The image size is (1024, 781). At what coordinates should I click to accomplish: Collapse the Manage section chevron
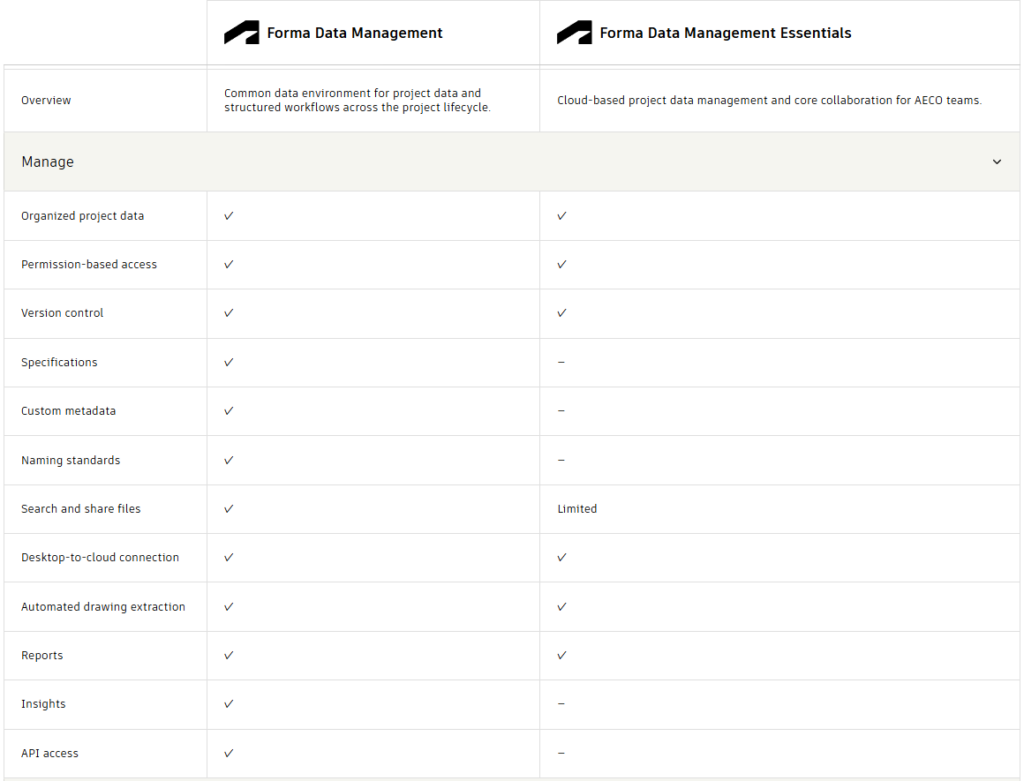[x=997, y=162]
